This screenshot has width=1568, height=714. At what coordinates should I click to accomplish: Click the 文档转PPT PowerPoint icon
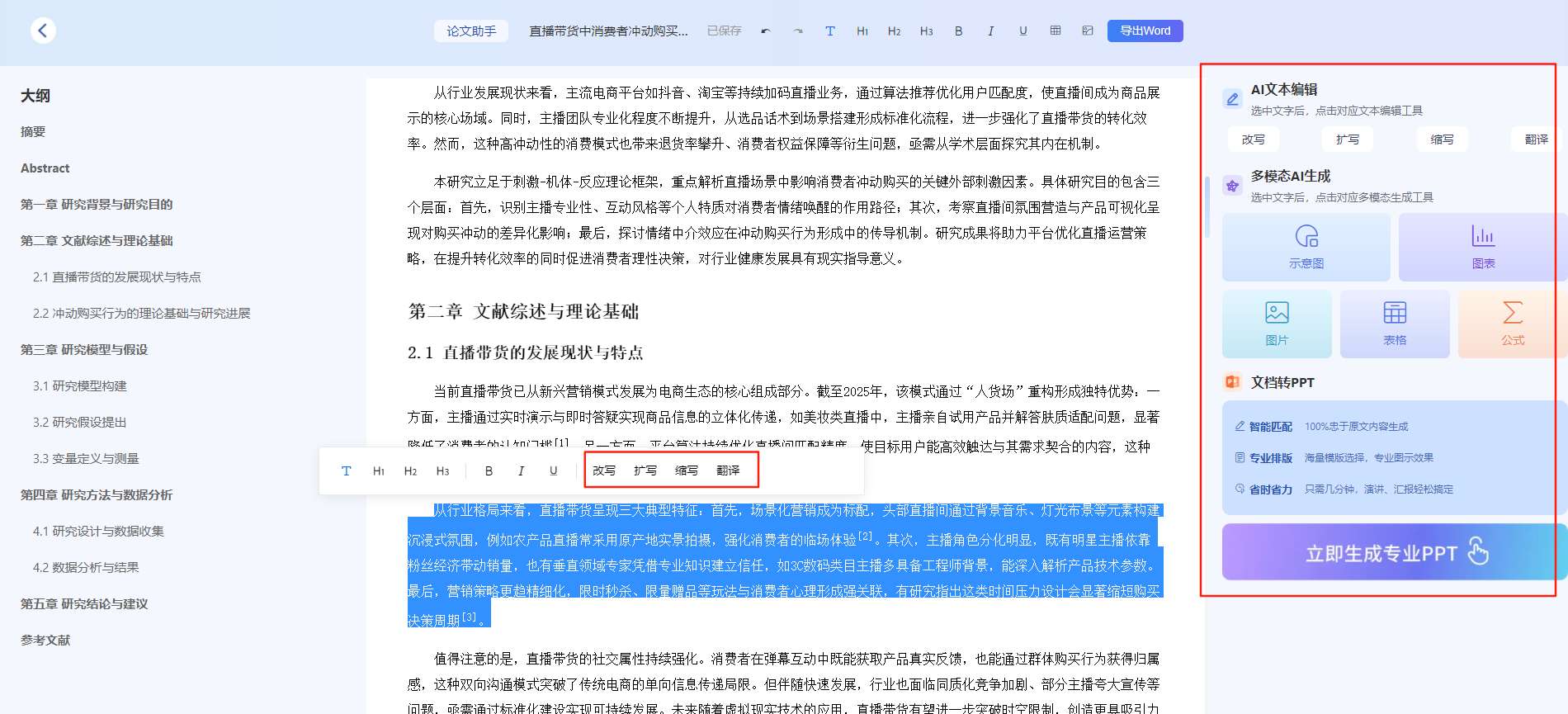click(x=1232, y=381)
